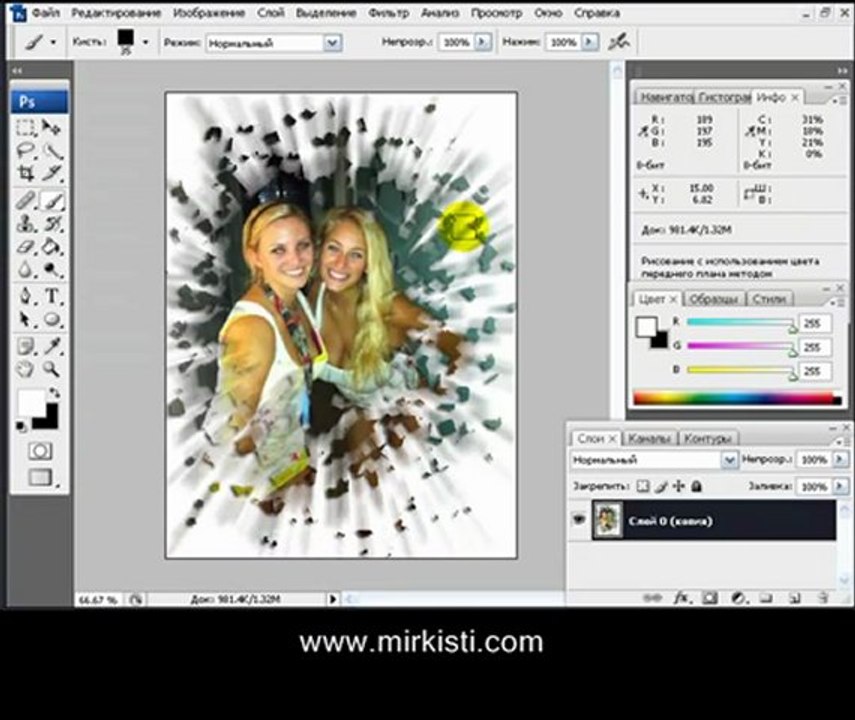Open layer fill arrow in Layers panel

click(840, 485)
